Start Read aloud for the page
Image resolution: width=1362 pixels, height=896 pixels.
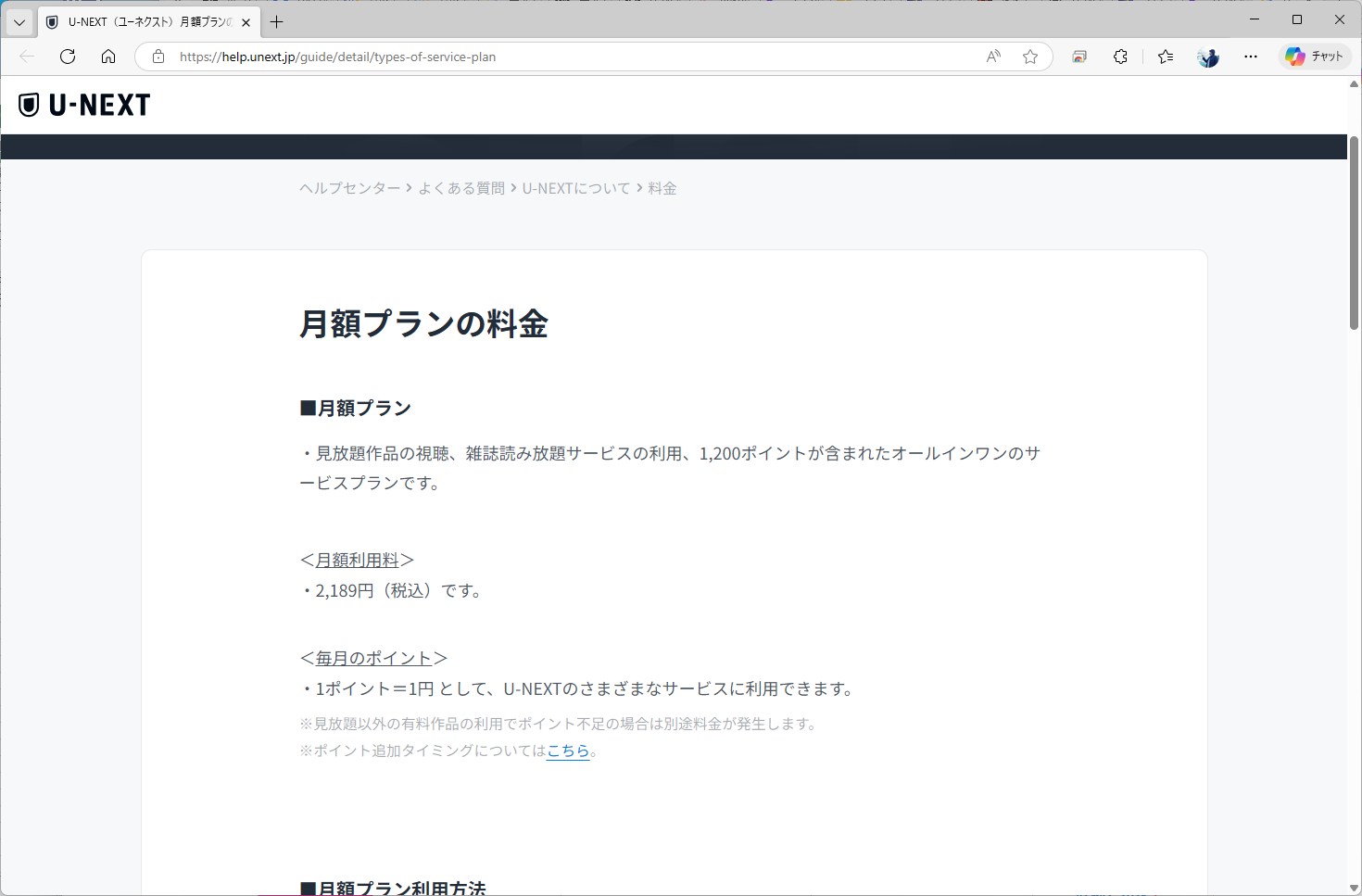click(992, 57)
